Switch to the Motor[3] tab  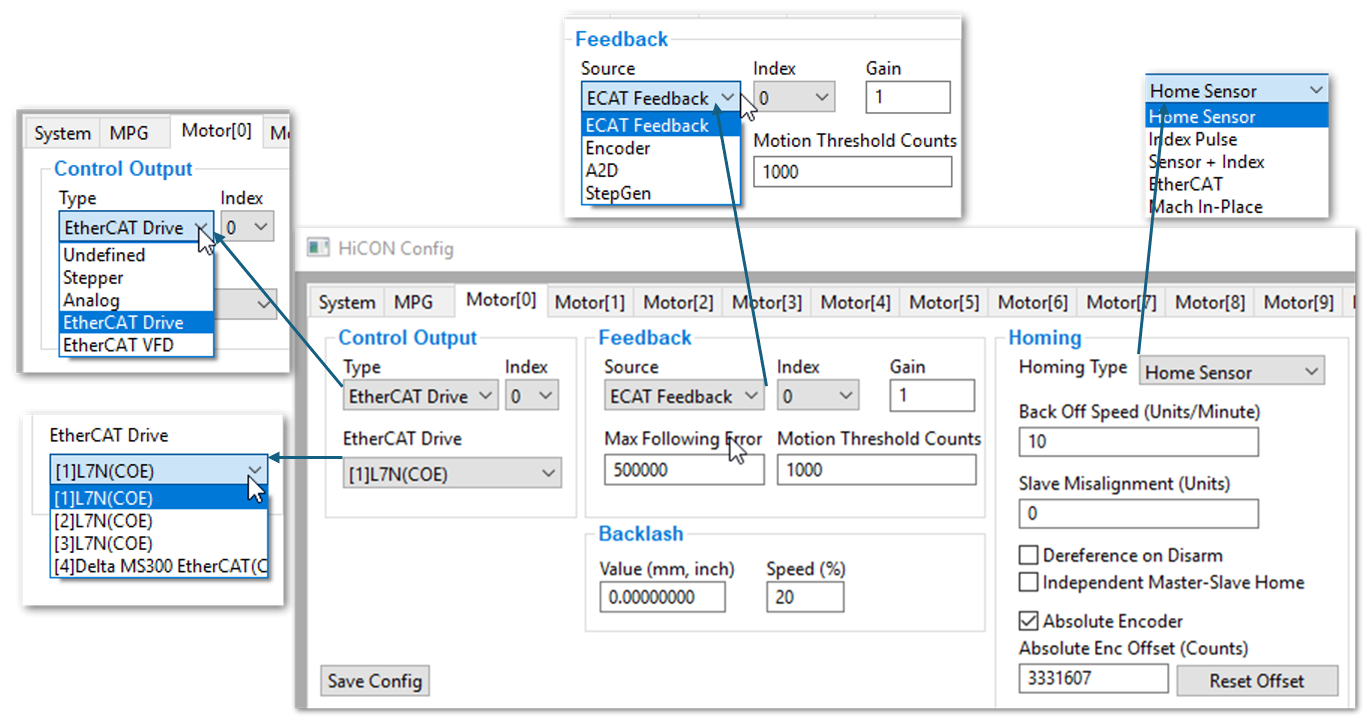coord(767,302)
